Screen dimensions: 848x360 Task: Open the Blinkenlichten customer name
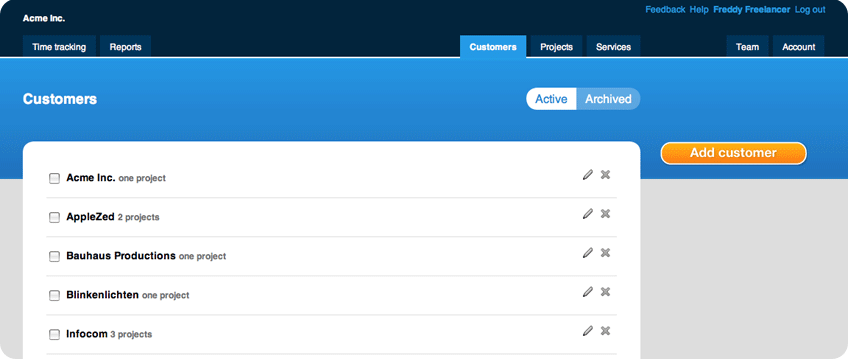pos(103,295)
